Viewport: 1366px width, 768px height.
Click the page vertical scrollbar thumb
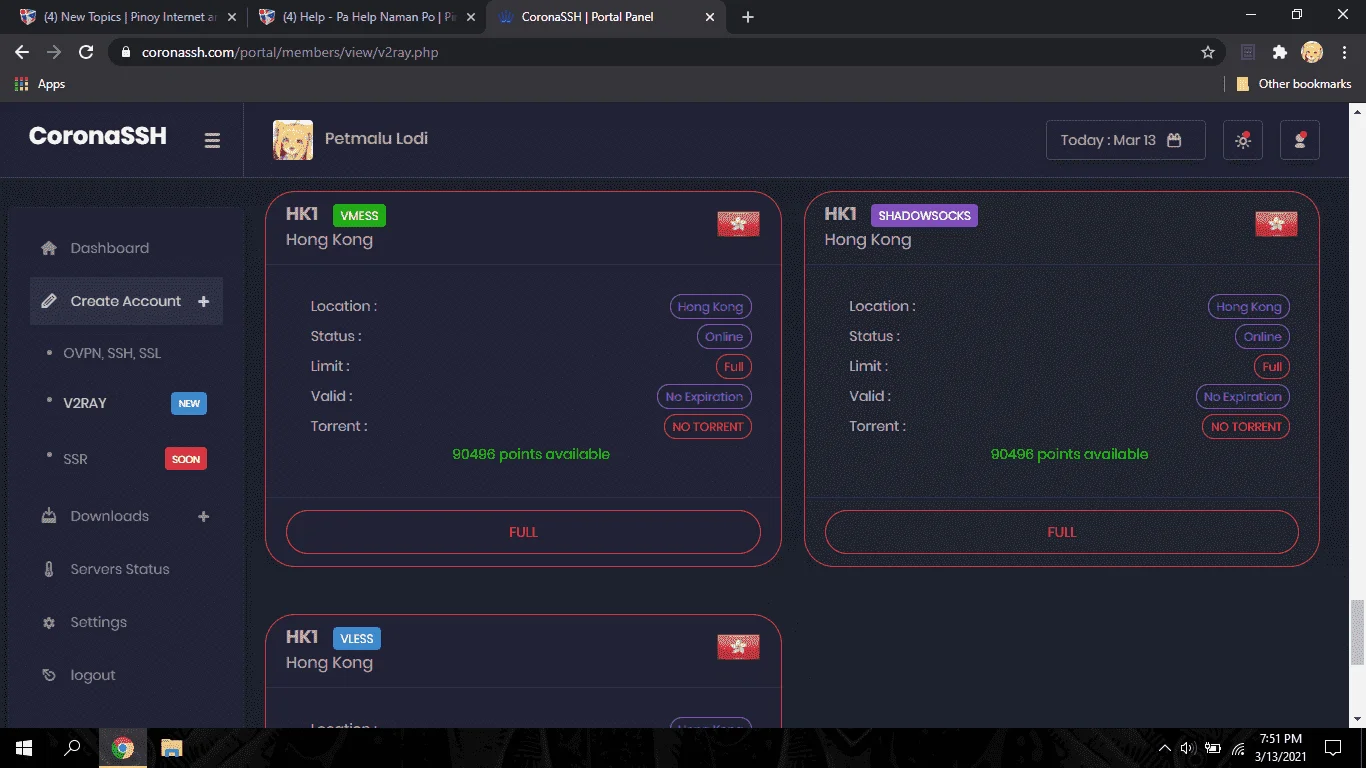[x=1357, y=632]
